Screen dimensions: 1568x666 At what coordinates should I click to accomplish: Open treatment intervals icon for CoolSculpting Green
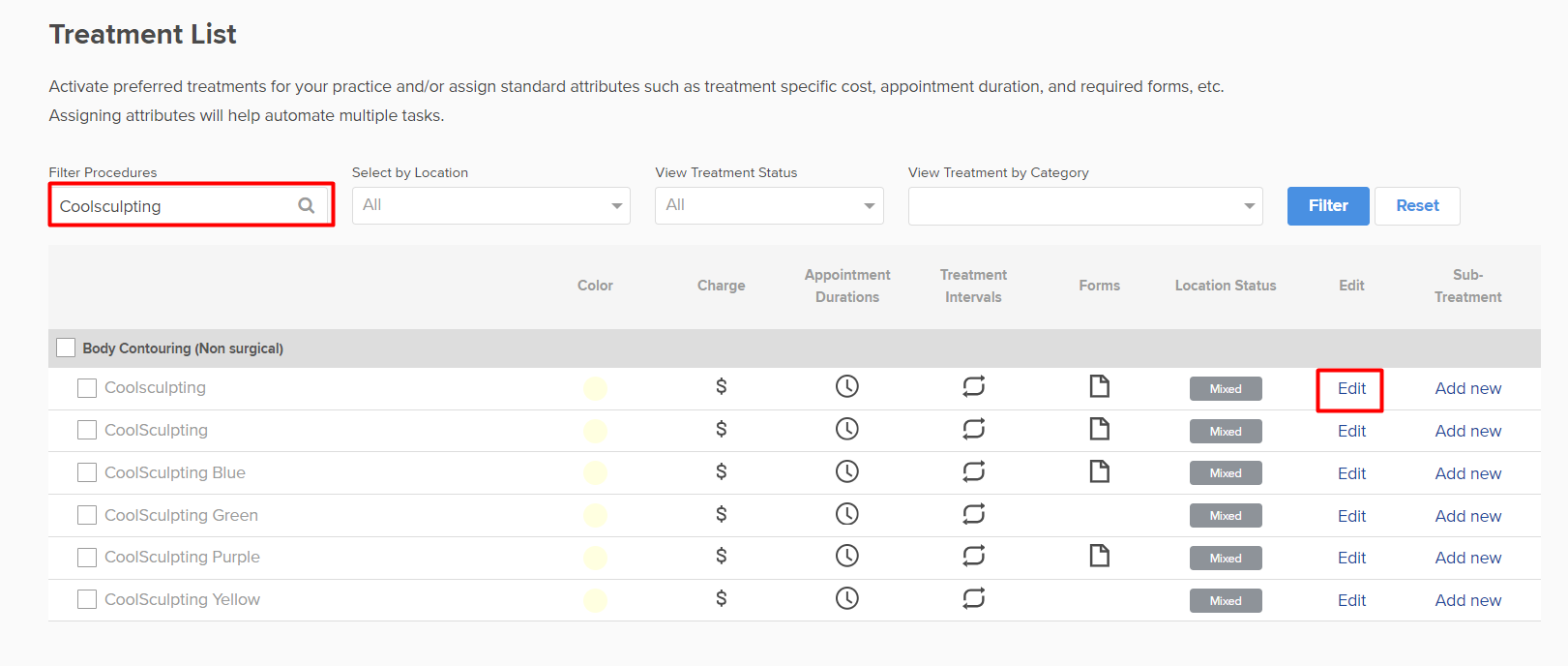[973, 514]
